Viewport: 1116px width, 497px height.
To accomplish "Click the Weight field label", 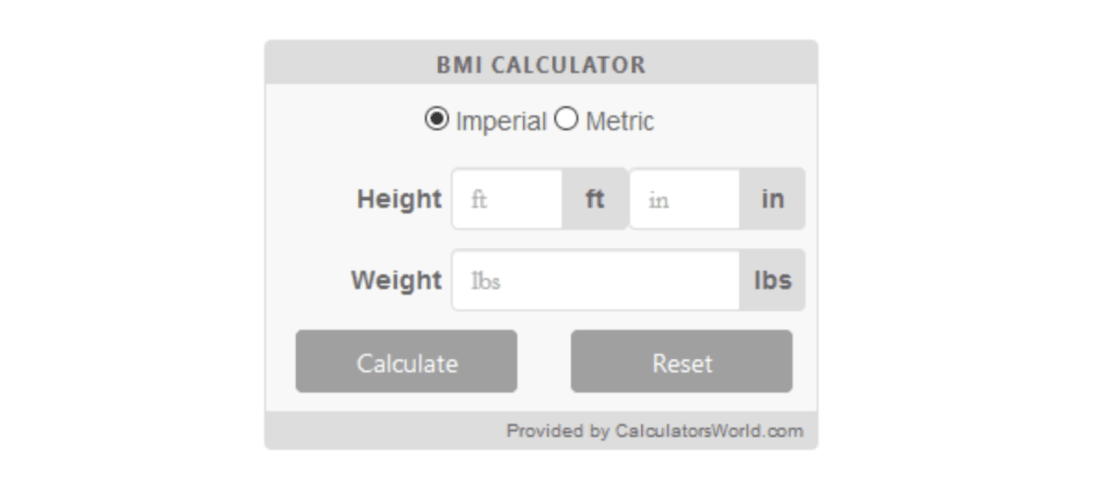I will [396, 280].
